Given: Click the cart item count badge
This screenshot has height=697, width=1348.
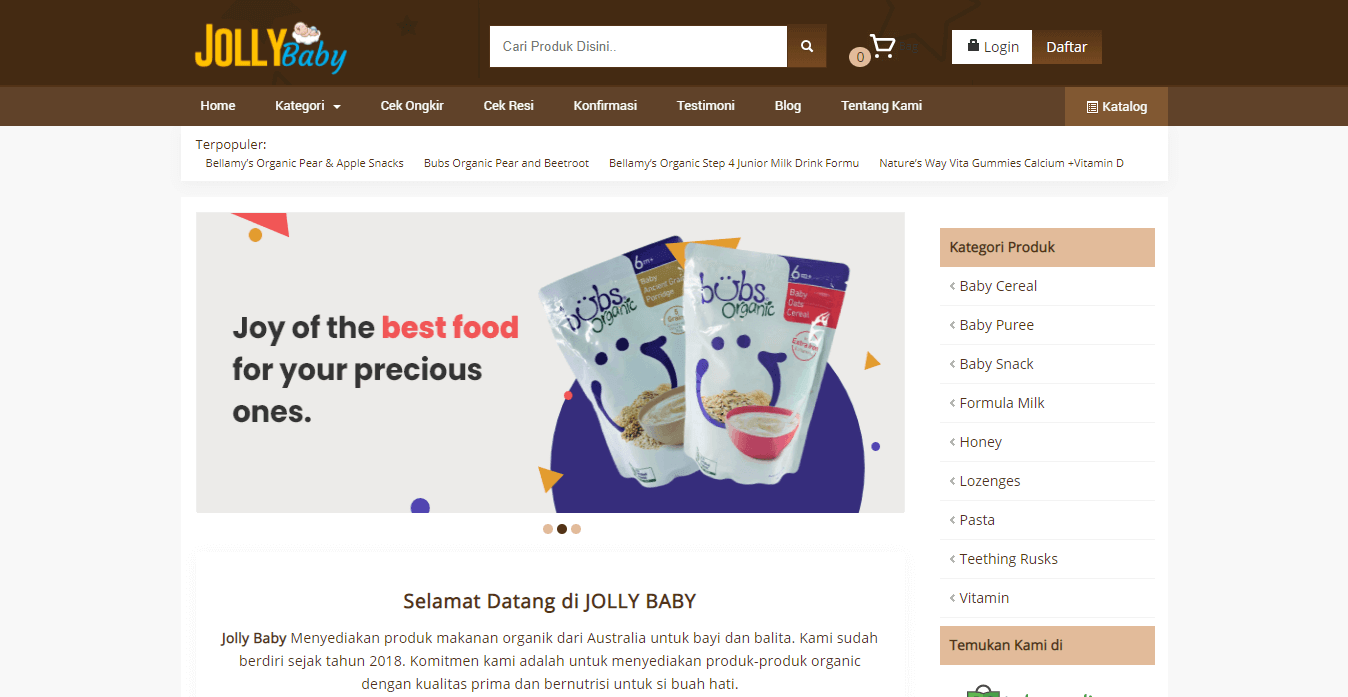Looking at the screenshot, I should coord(859,58).
